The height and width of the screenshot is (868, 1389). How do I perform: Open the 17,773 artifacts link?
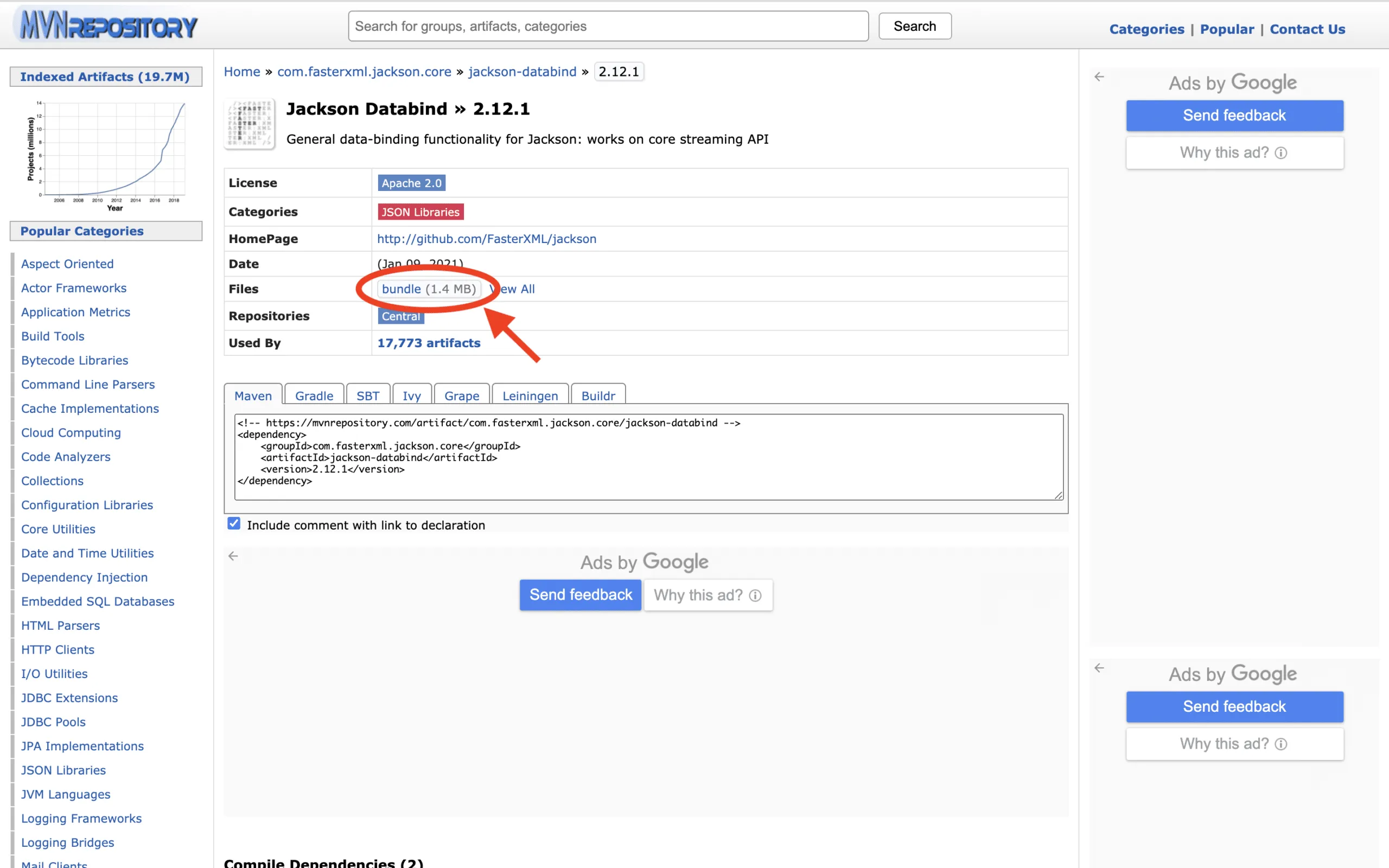(428, 343)
